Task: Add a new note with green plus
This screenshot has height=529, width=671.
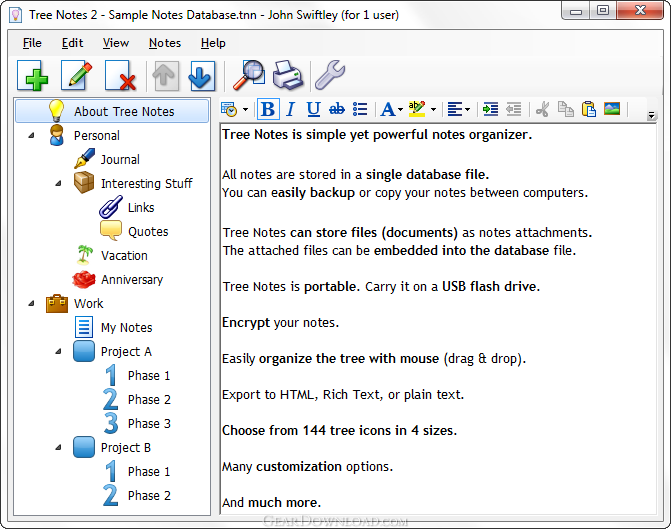Action: pos(33,76)
